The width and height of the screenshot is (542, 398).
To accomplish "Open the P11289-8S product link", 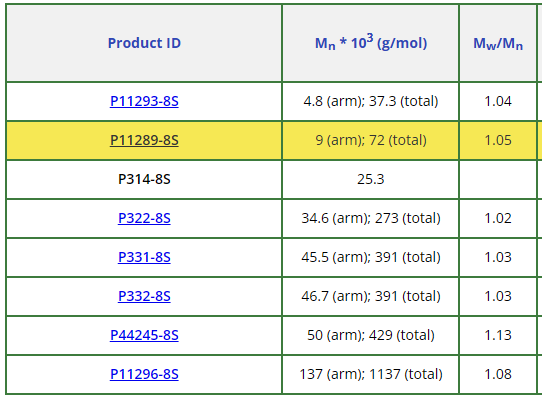I will [x=144, y=140].
